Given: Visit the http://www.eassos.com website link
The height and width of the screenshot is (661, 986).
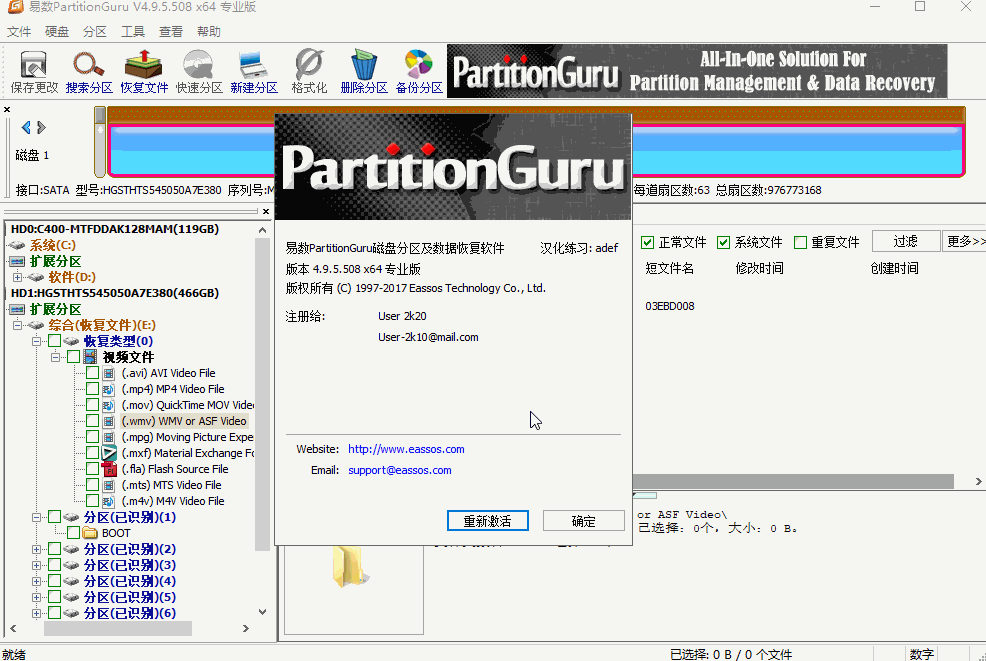Looking at the screenshot, I should tap(406, 449).
